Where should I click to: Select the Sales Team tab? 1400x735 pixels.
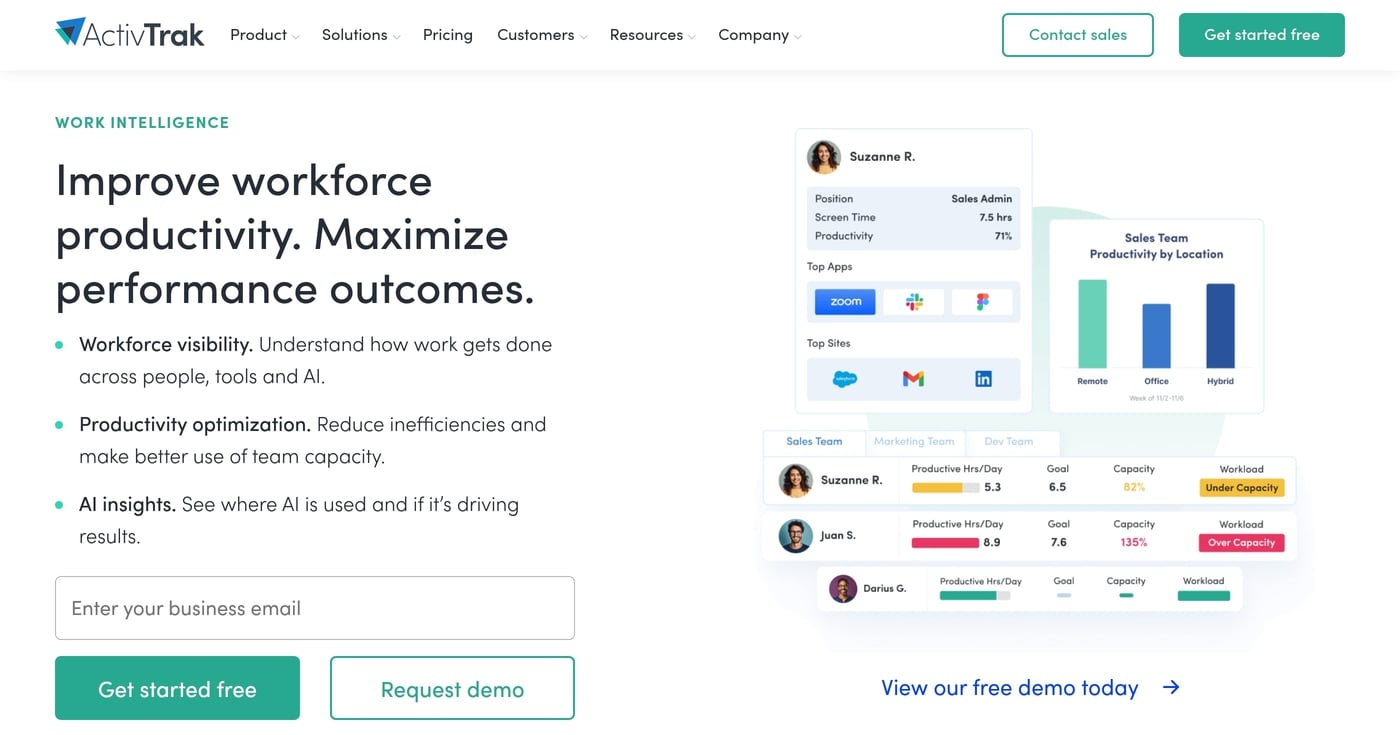coord(814,441)
